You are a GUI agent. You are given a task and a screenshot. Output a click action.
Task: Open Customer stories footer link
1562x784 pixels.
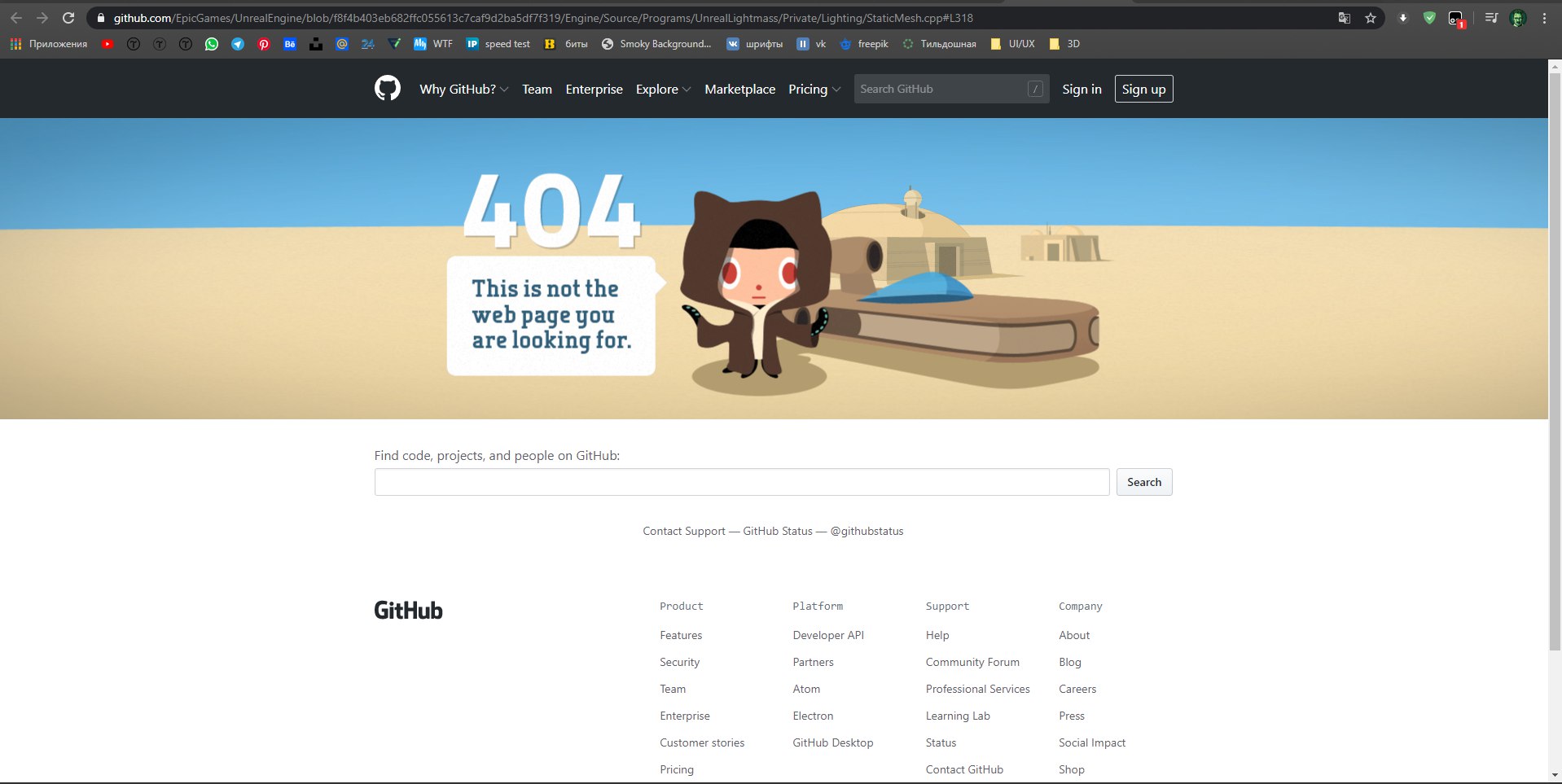pyautogui.click(x=702, y=742)
